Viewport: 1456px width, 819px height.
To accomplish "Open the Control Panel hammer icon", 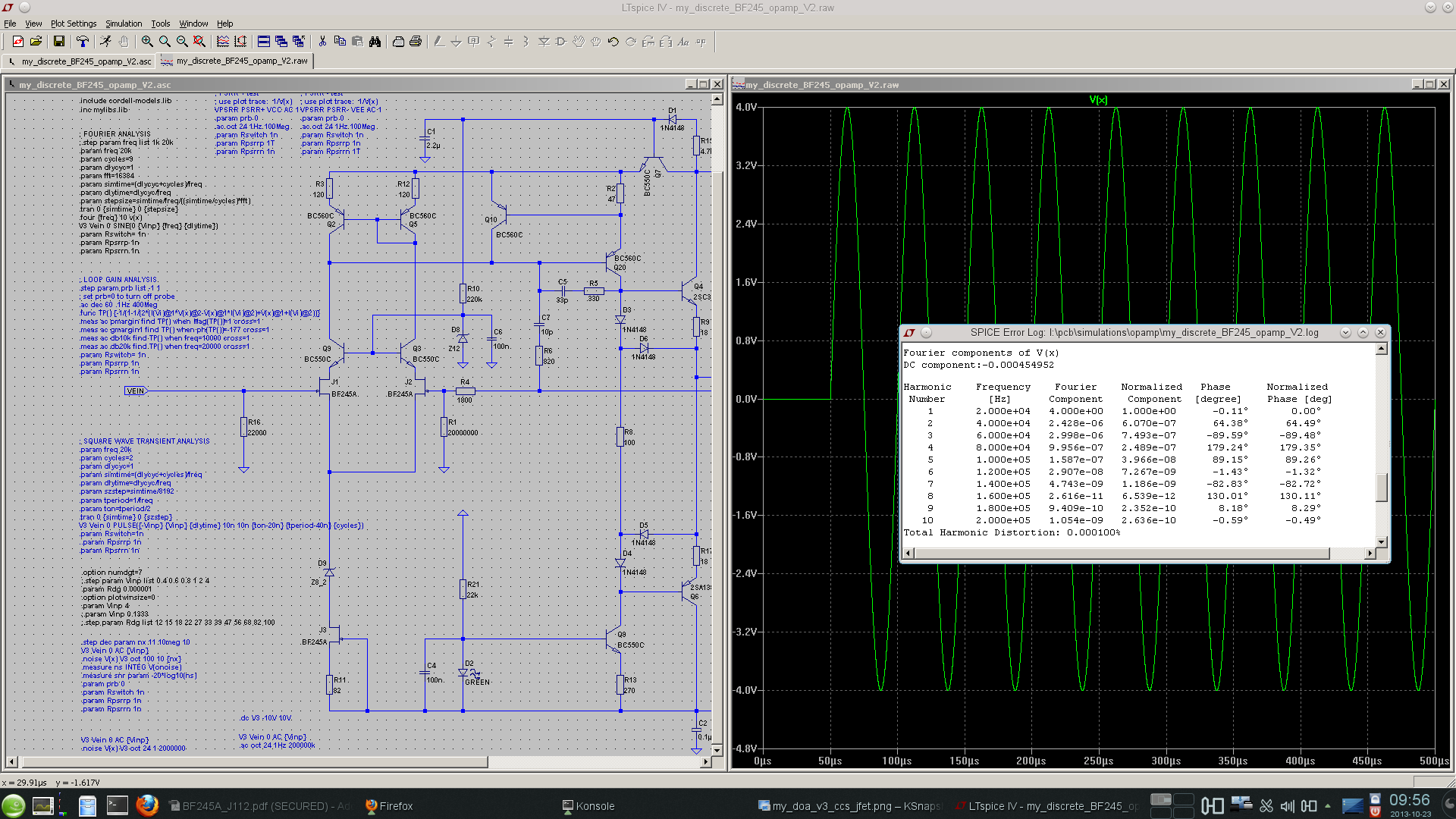I will [83, 42].
